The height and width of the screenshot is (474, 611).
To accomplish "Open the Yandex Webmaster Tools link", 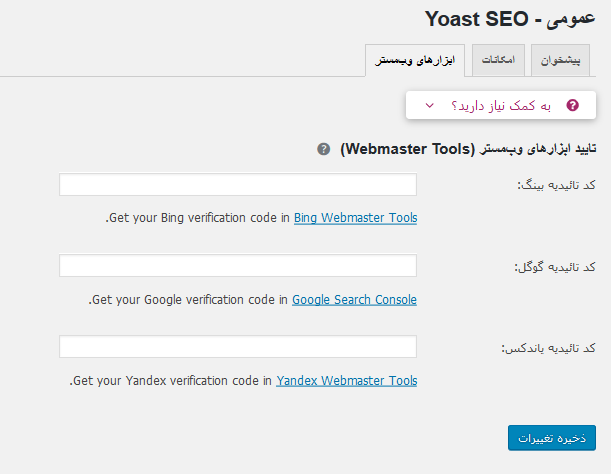I will pos(346,380).
